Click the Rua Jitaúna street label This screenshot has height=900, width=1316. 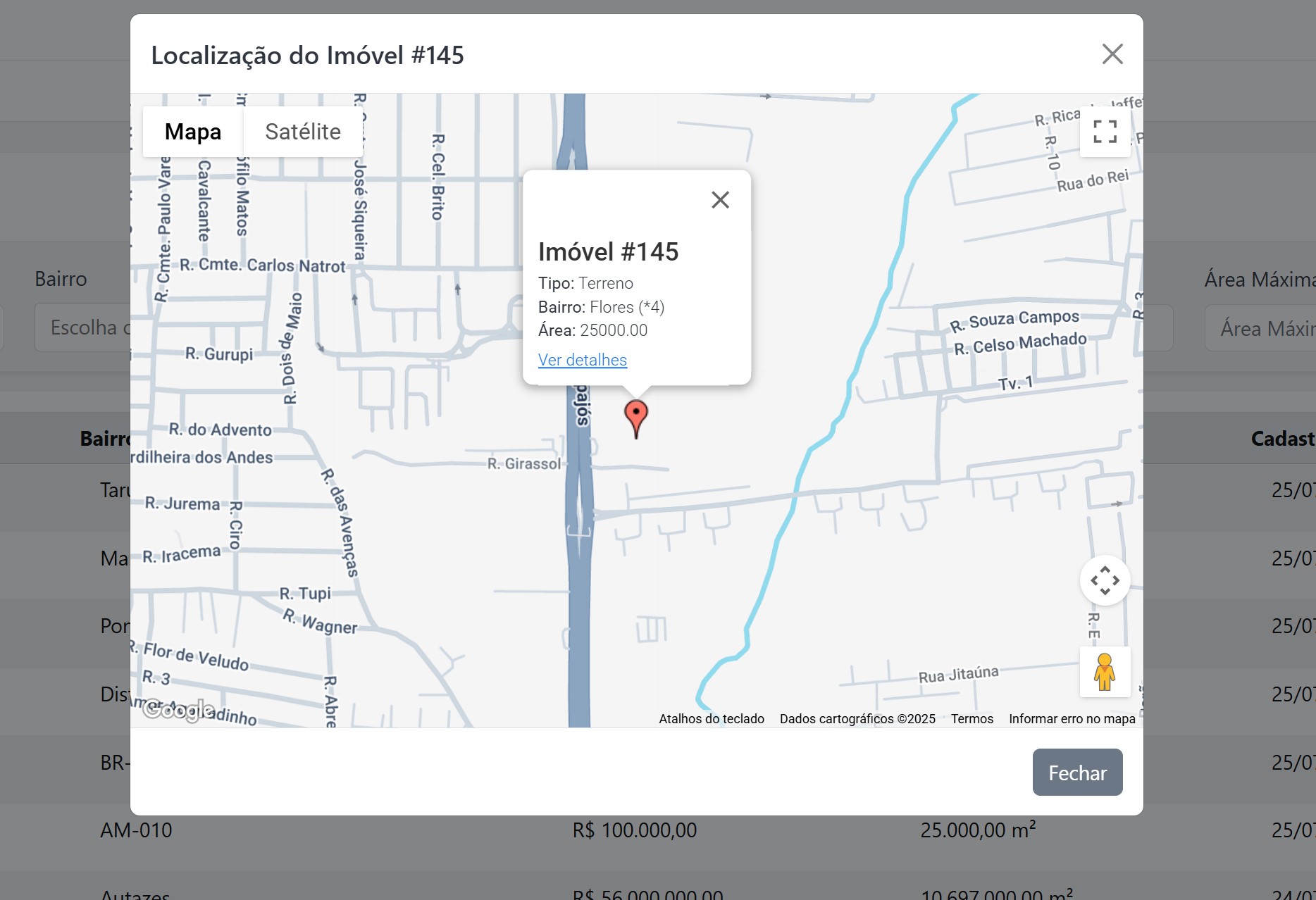(x=959, y=675)
